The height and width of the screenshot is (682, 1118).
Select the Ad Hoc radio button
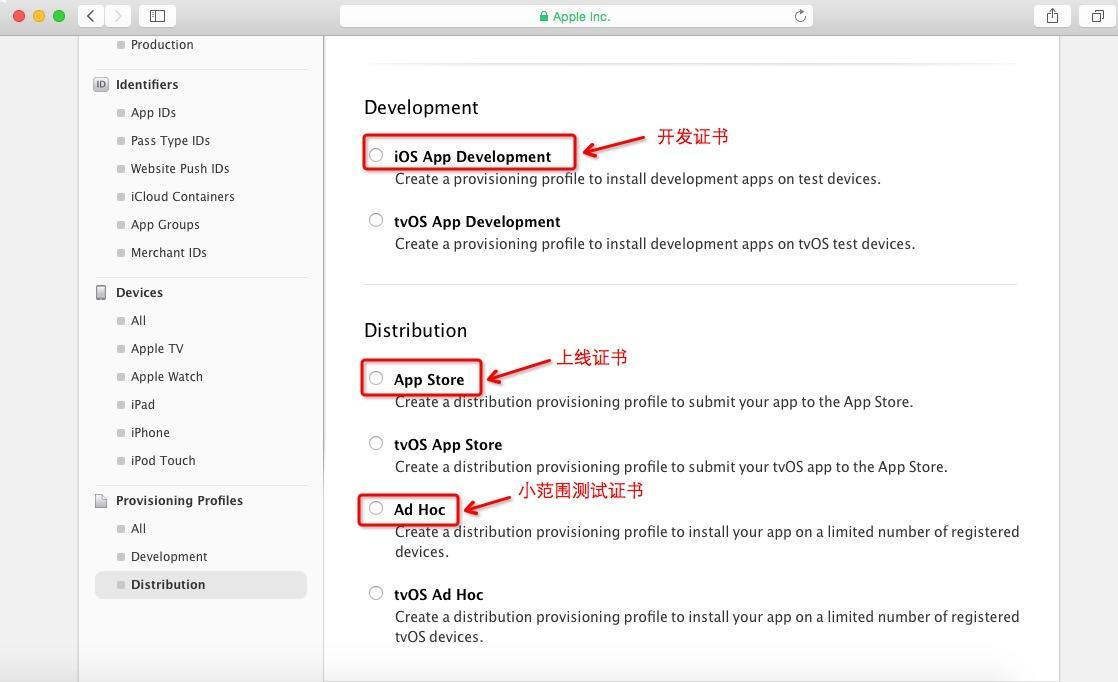click(x=376, y=508)
